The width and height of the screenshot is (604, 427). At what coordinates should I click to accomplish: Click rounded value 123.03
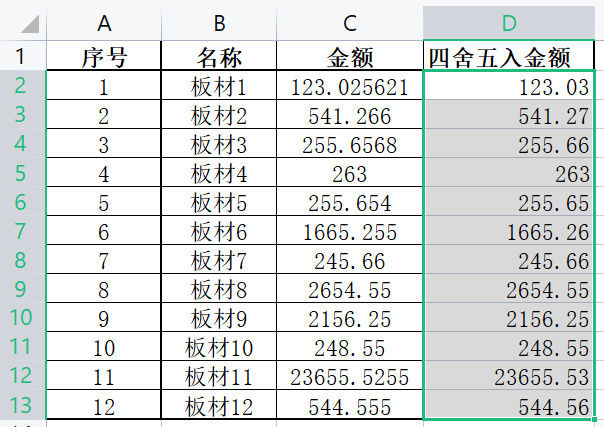point(509,85)
